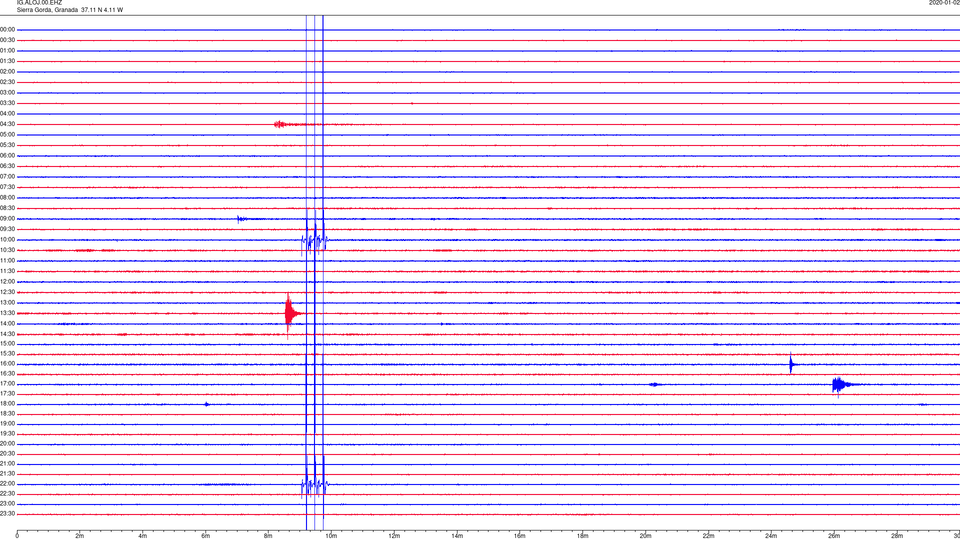The image size is (960, 540).
Task: Select the 15:00 trace time label
Action: click(7, 344)
